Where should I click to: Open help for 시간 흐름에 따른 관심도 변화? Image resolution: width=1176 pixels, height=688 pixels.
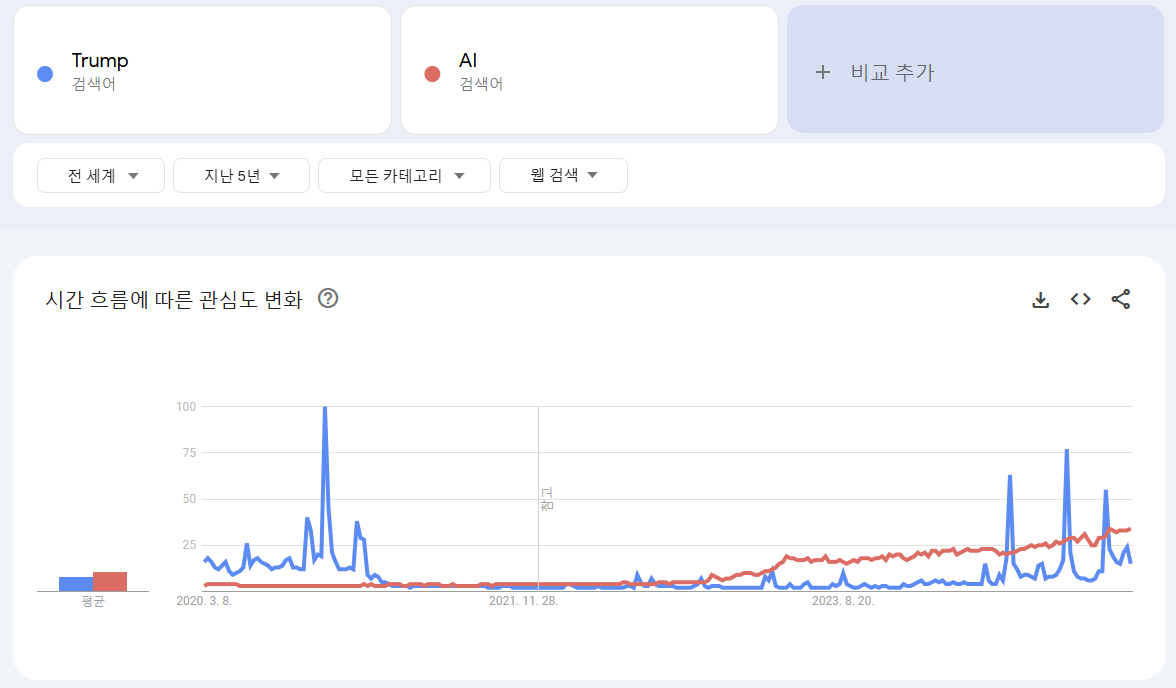(328, 298)
